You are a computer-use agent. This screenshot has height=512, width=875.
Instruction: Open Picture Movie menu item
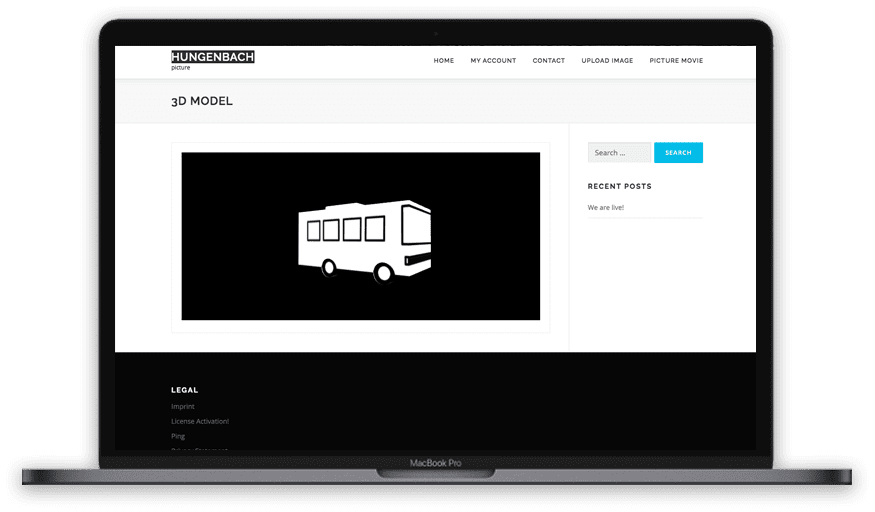(676, 61)
